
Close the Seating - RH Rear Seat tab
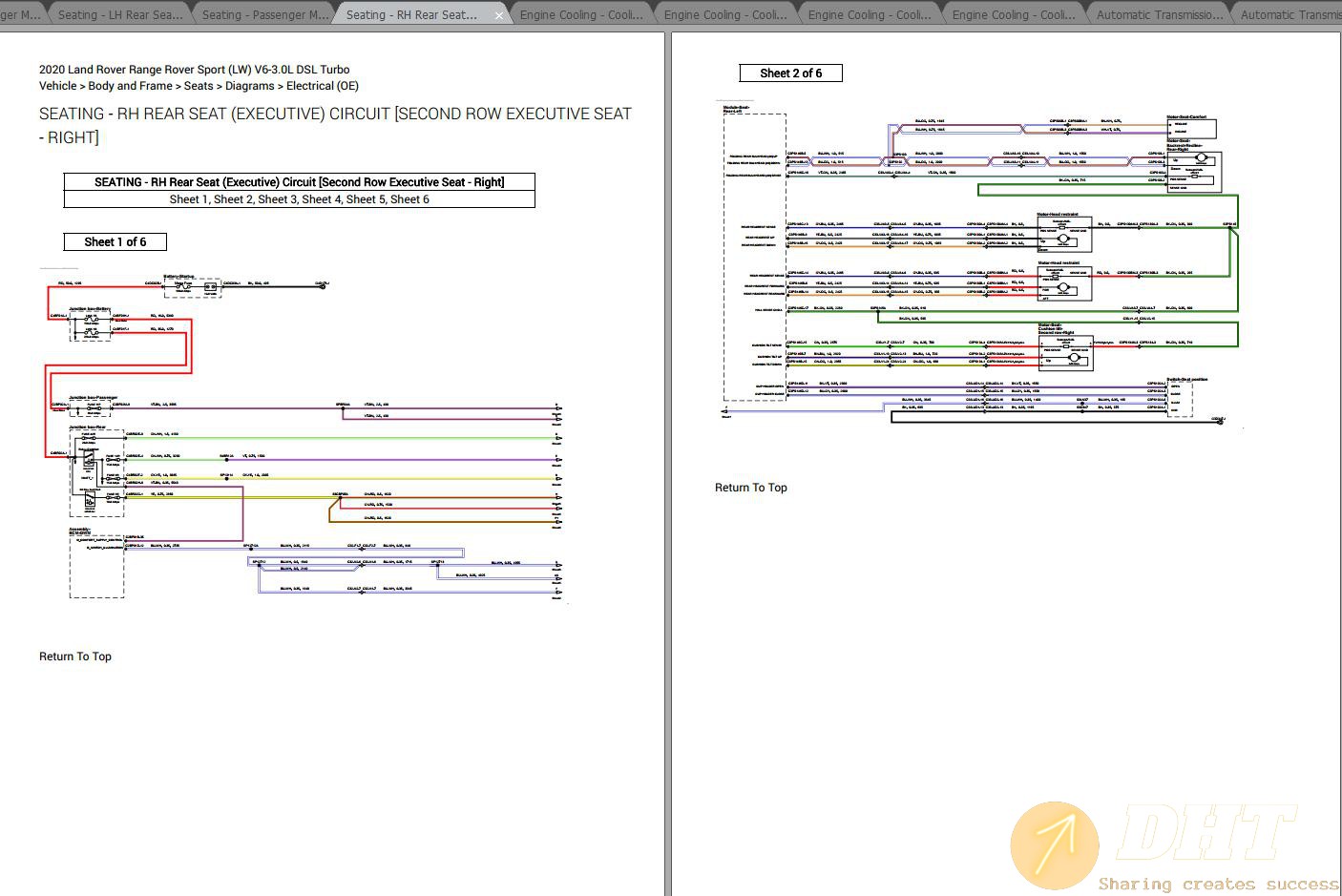498,15
